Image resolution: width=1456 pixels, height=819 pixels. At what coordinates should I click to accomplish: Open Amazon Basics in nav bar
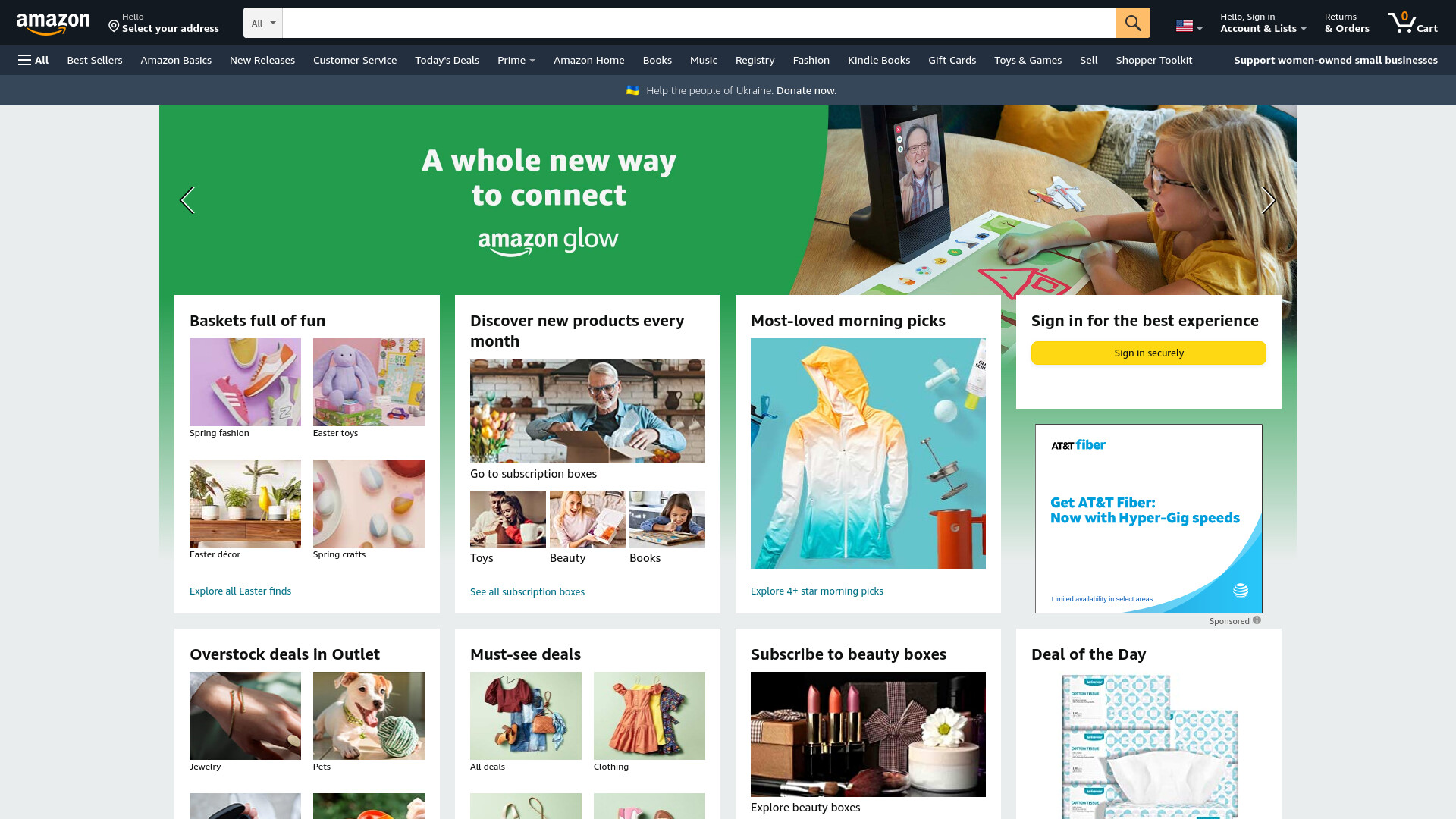[x=176, y=60]
